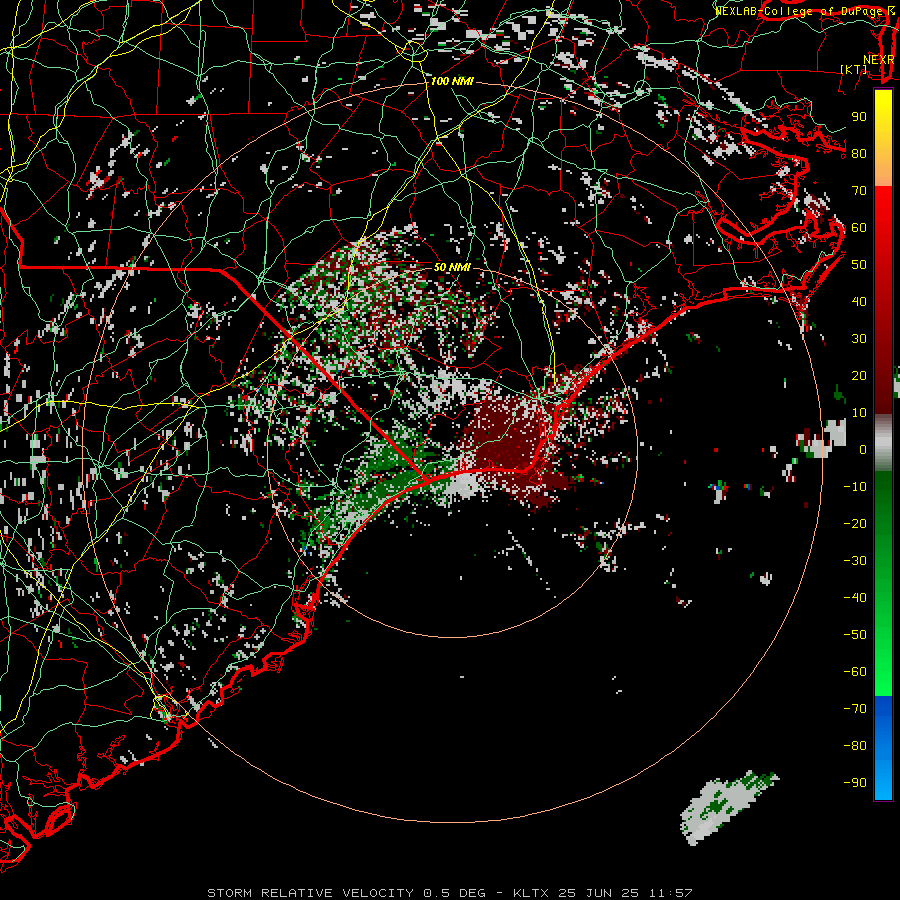
Task: Click the -30 value on velocity scale
Action: coord(855,561)
